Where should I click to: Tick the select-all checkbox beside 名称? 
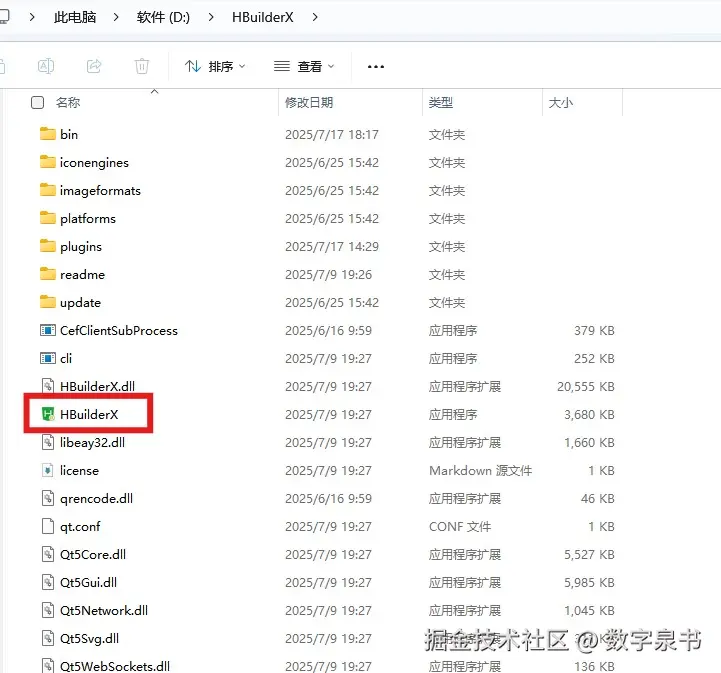coord(37,103)
